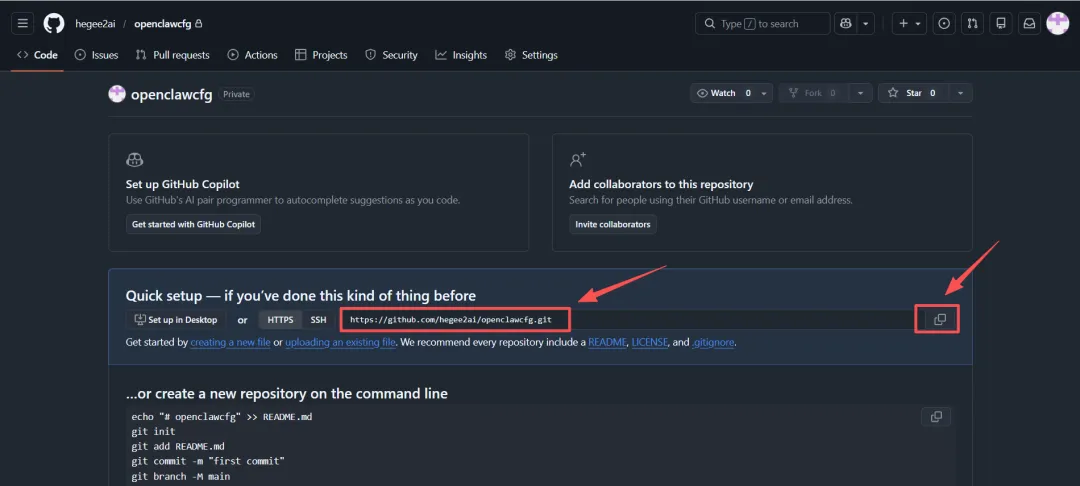Open creating a new file link

[230, 342]
